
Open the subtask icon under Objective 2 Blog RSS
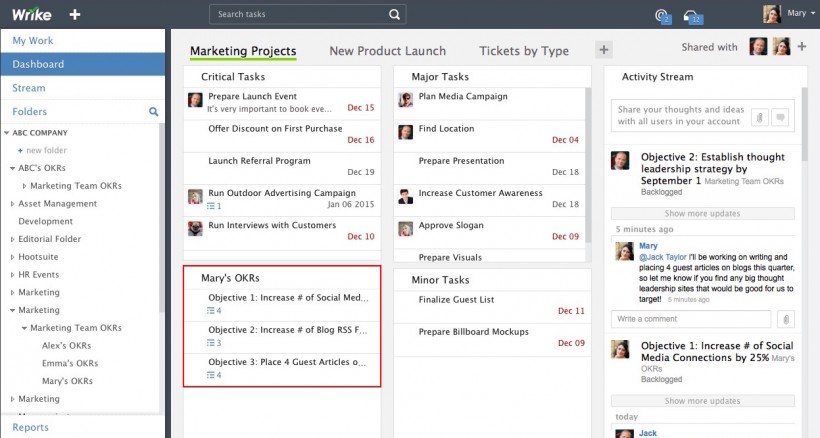214,343
